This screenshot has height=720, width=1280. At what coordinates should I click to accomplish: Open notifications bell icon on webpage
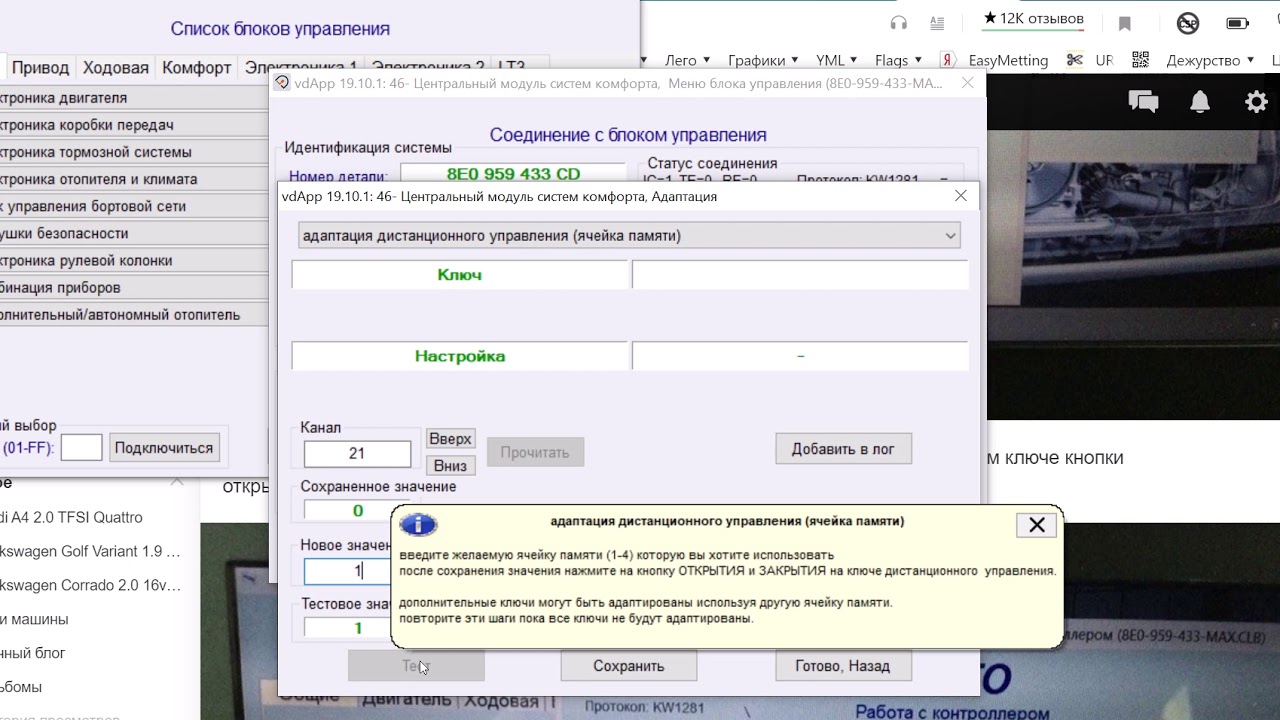pyautogui.click(x=1200, y=101)
